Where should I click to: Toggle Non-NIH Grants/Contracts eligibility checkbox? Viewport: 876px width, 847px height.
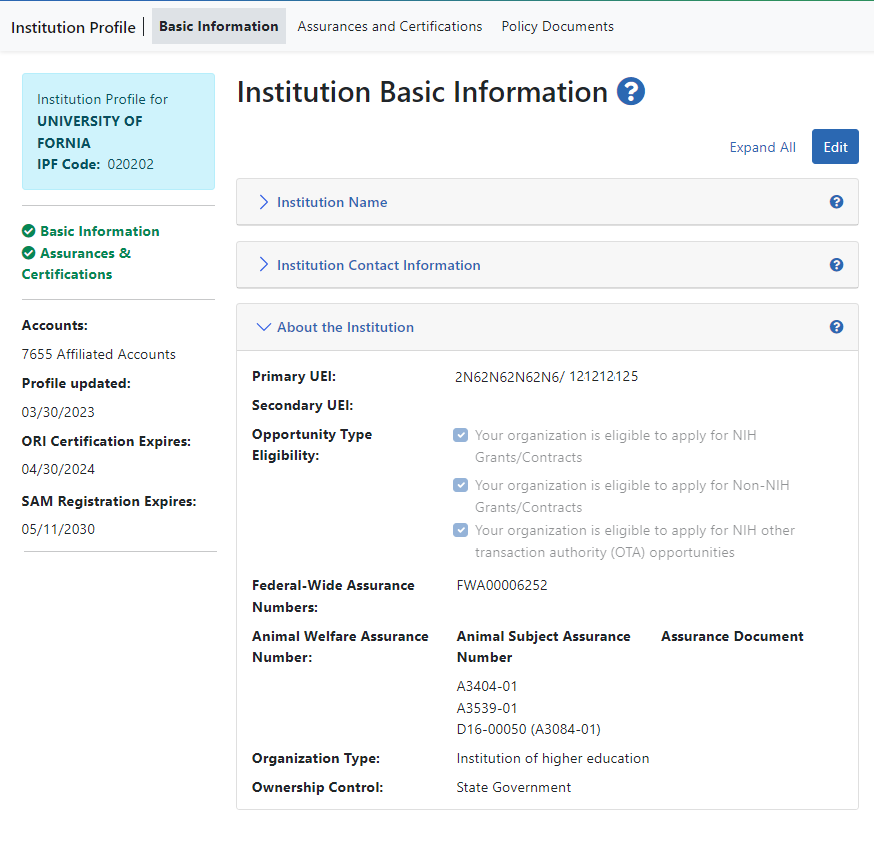[460, 486]
